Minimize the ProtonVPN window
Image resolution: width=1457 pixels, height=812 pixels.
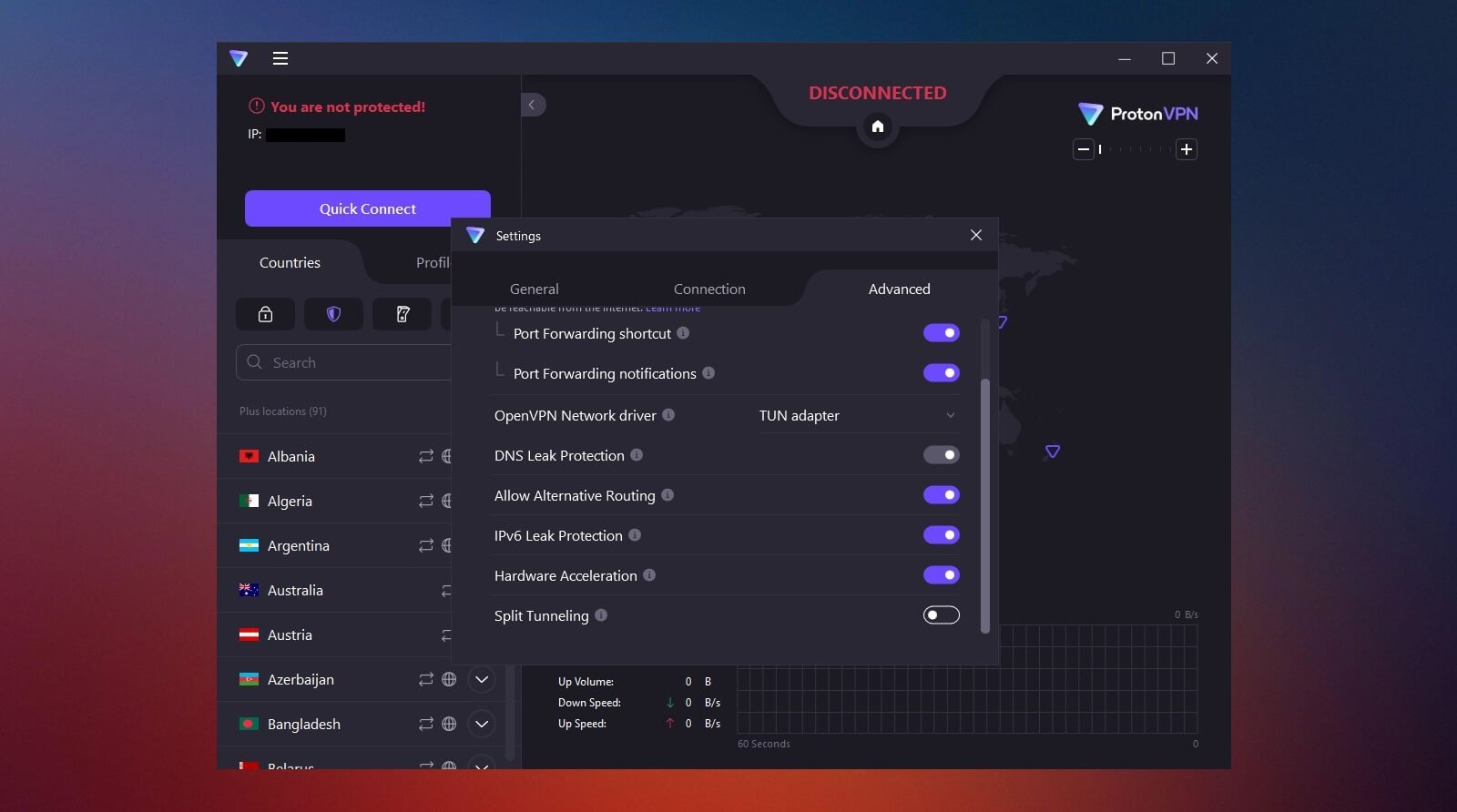pos(1125,58)
